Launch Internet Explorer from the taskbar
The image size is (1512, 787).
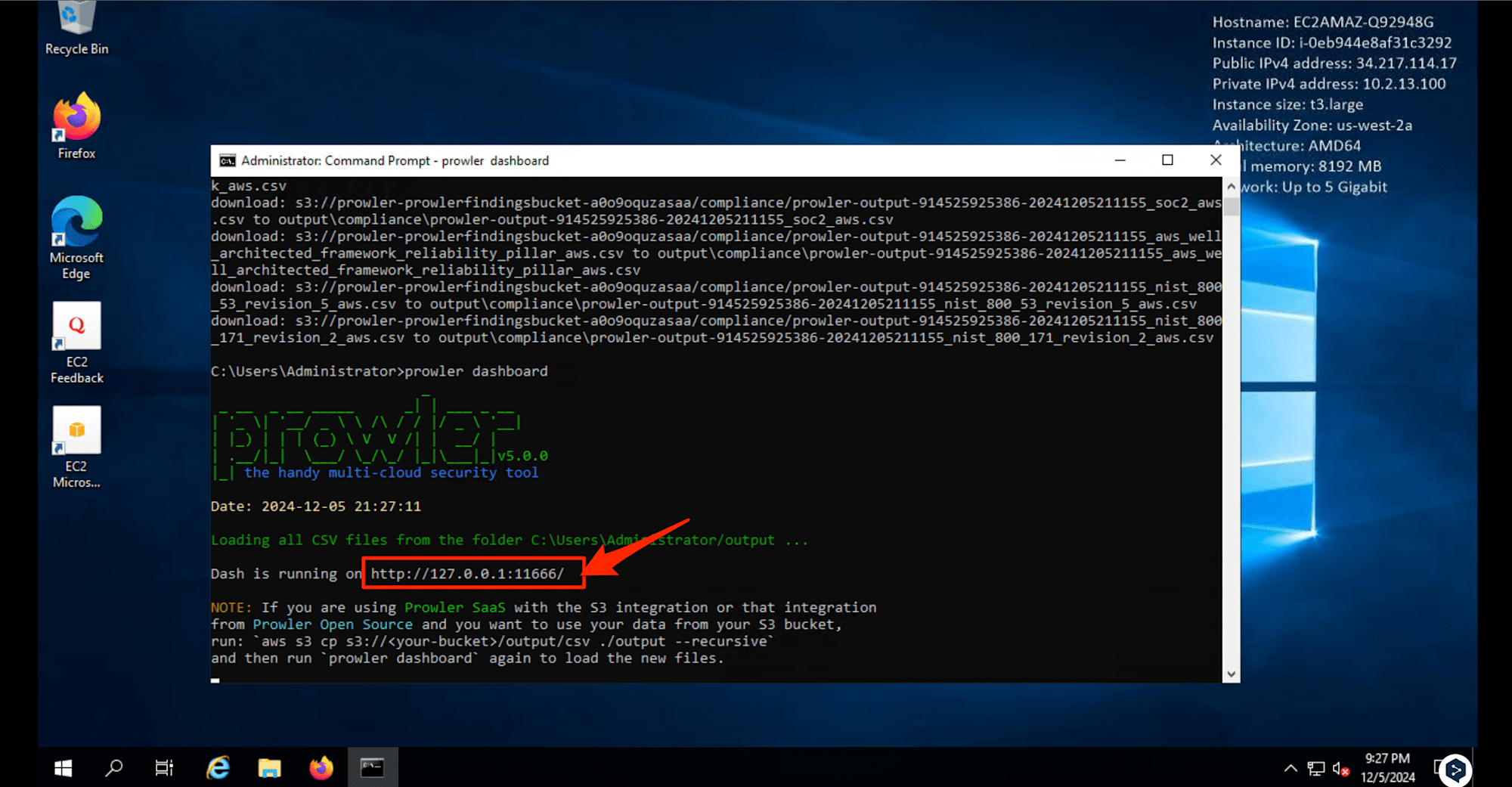point(218,768)
